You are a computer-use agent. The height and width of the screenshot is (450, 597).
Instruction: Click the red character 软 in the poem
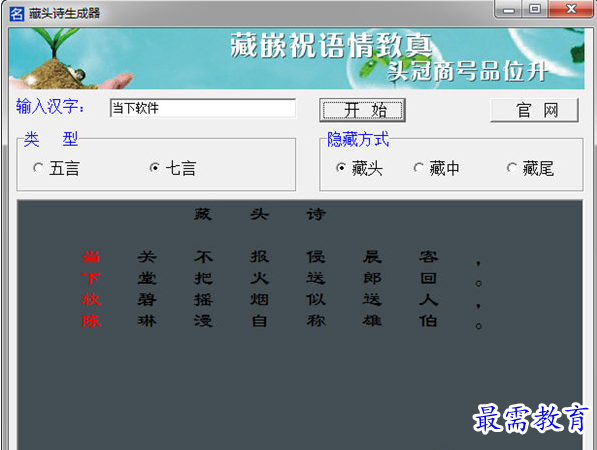[91, 300]
